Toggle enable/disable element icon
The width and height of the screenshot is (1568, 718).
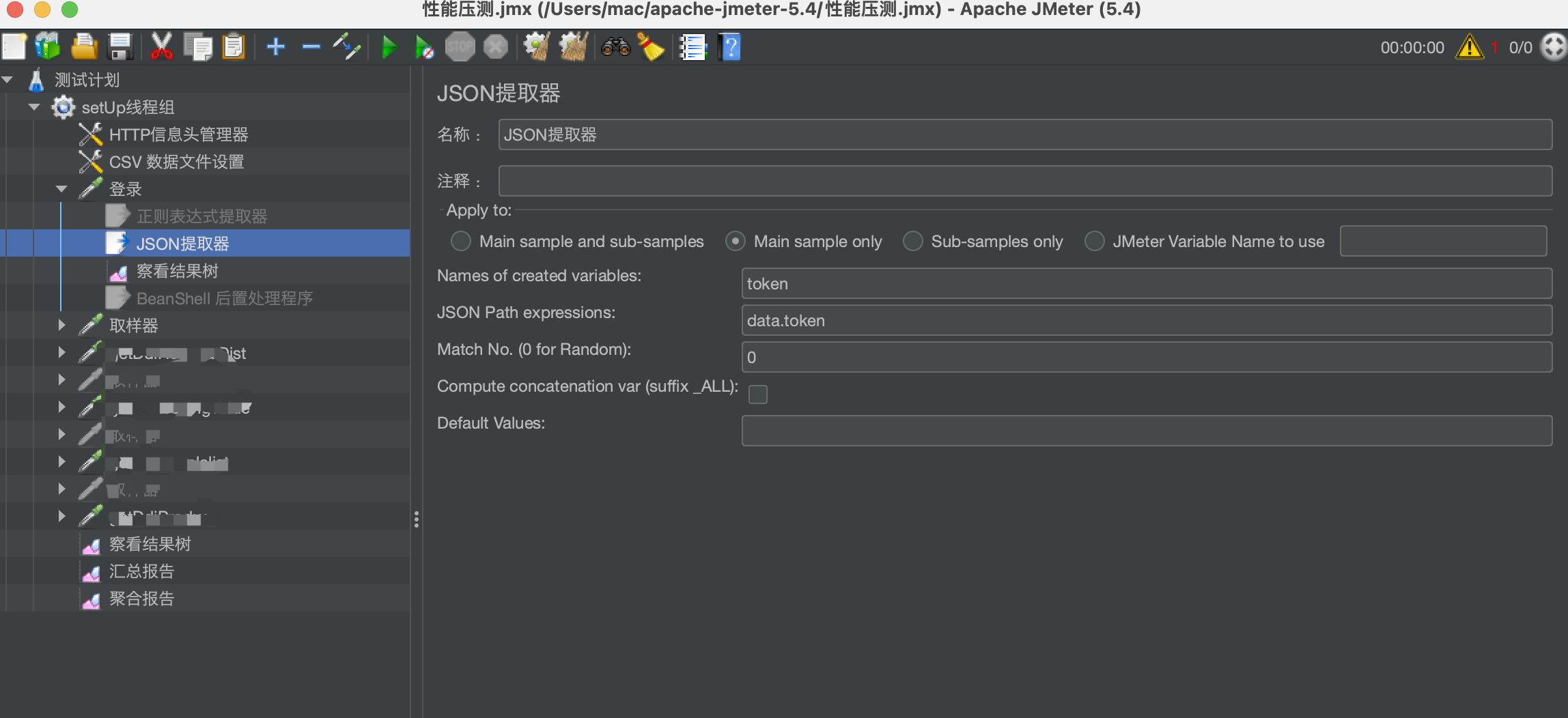point(347,47)
